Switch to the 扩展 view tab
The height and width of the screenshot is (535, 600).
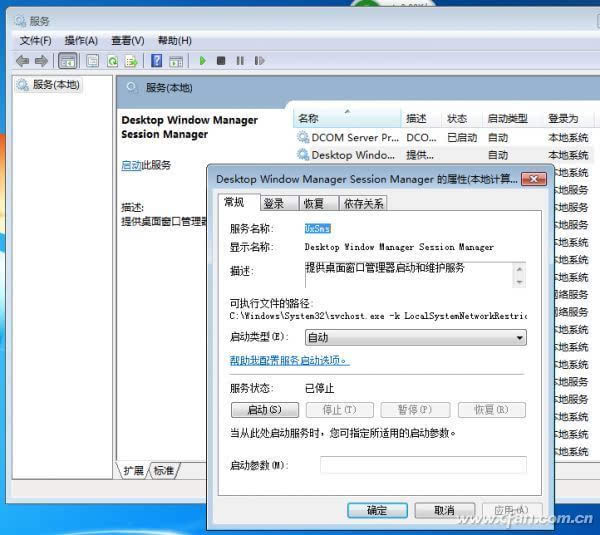[133, 470]
